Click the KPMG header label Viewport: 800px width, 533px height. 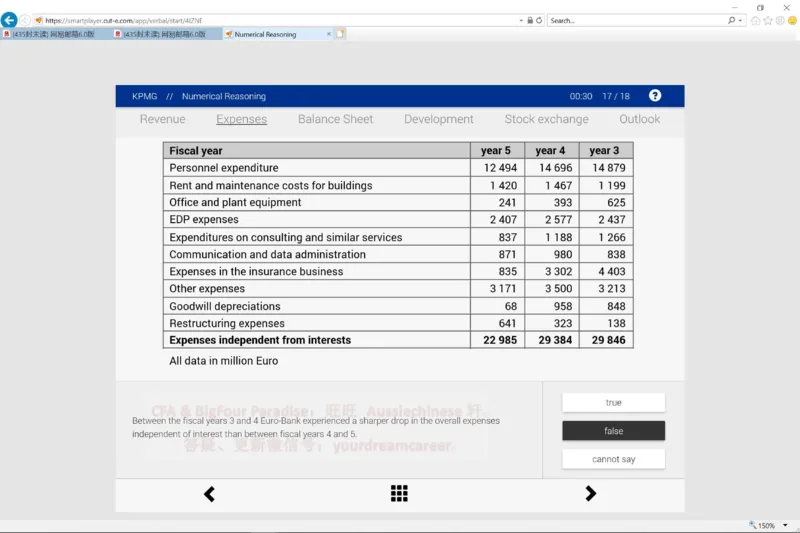click(x=144, y=96)
